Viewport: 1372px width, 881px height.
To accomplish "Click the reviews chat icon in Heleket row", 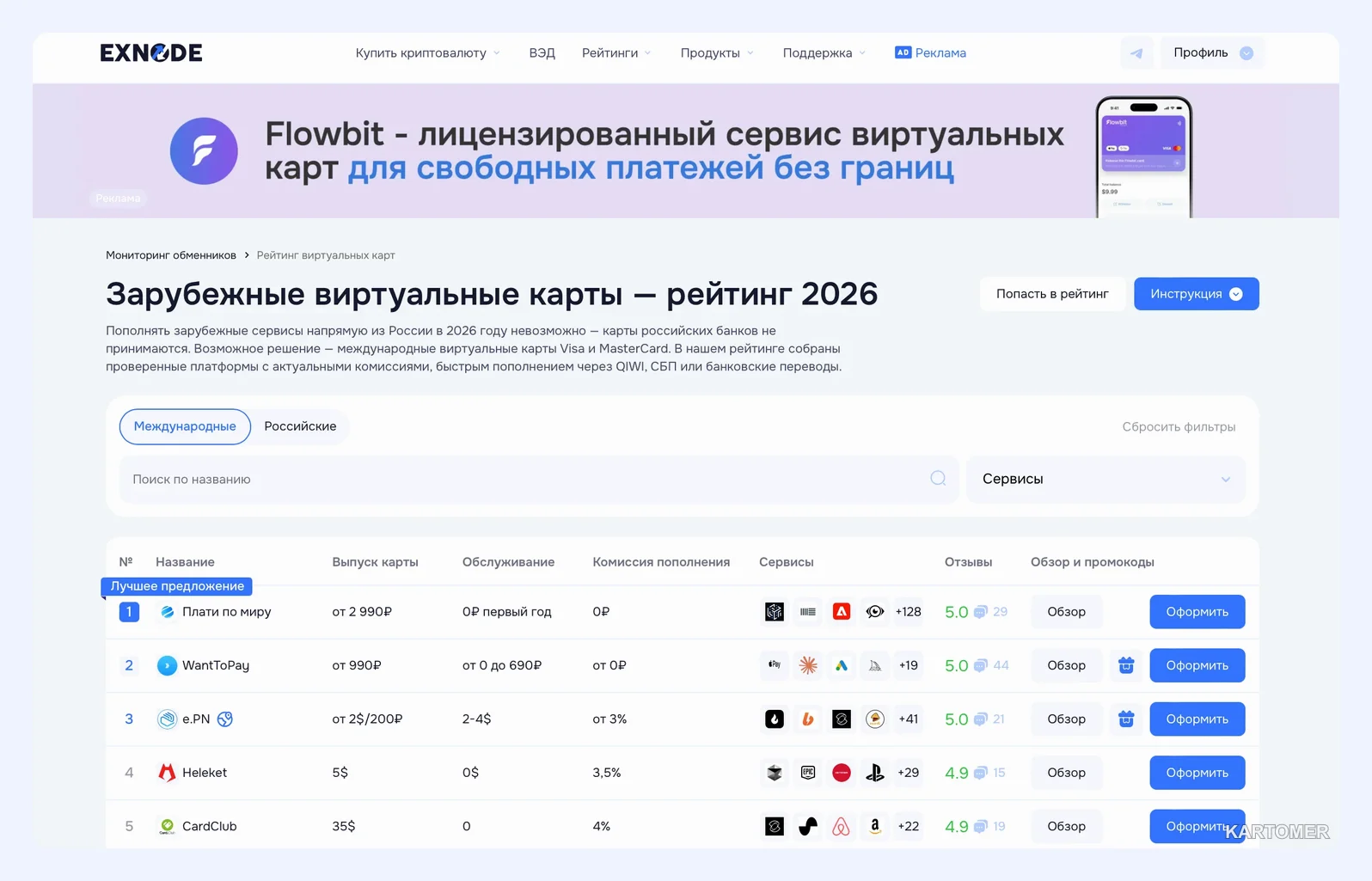I will coord(980,773).
